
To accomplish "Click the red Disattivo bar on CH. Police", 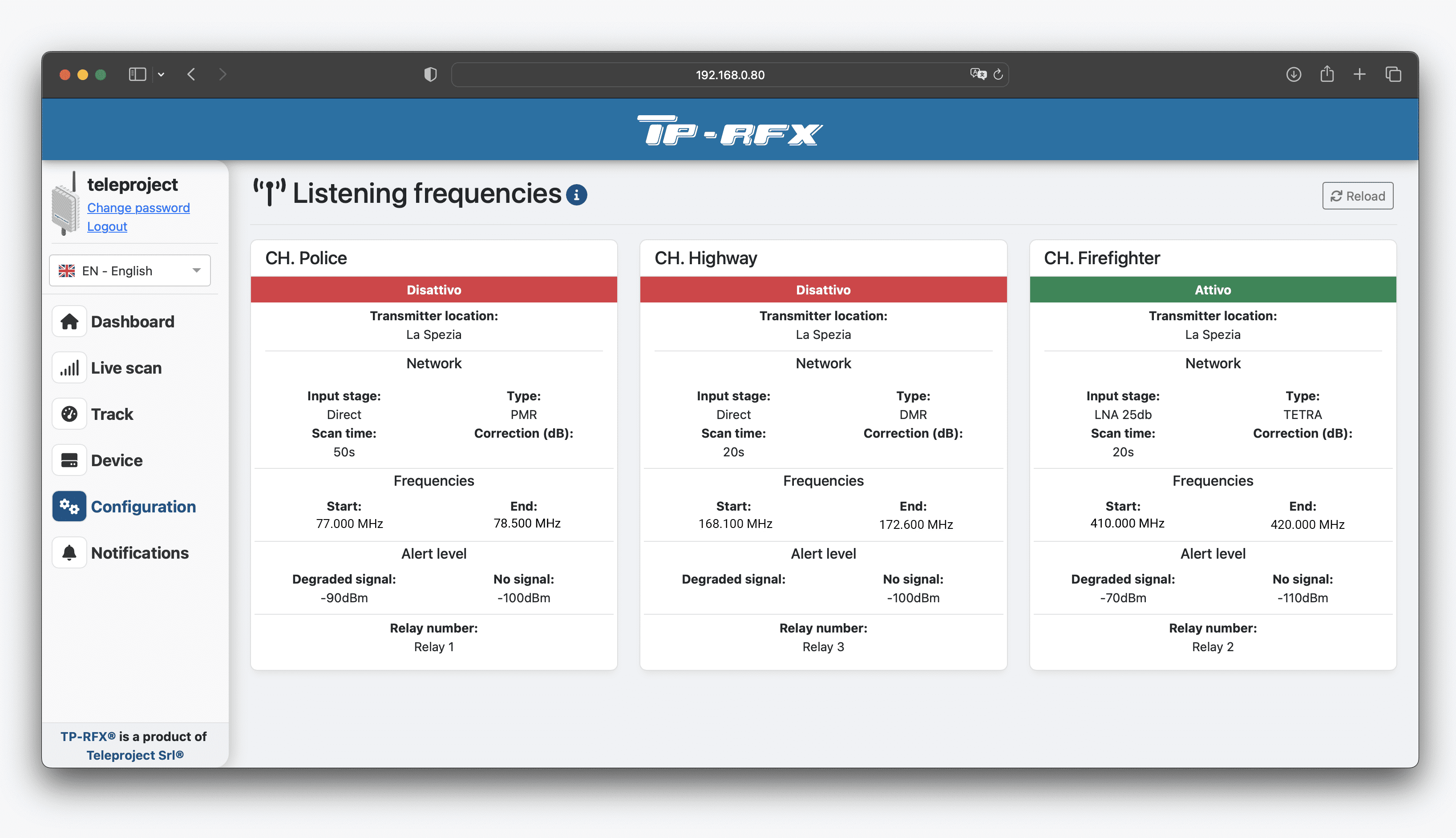I will (433, 290).
